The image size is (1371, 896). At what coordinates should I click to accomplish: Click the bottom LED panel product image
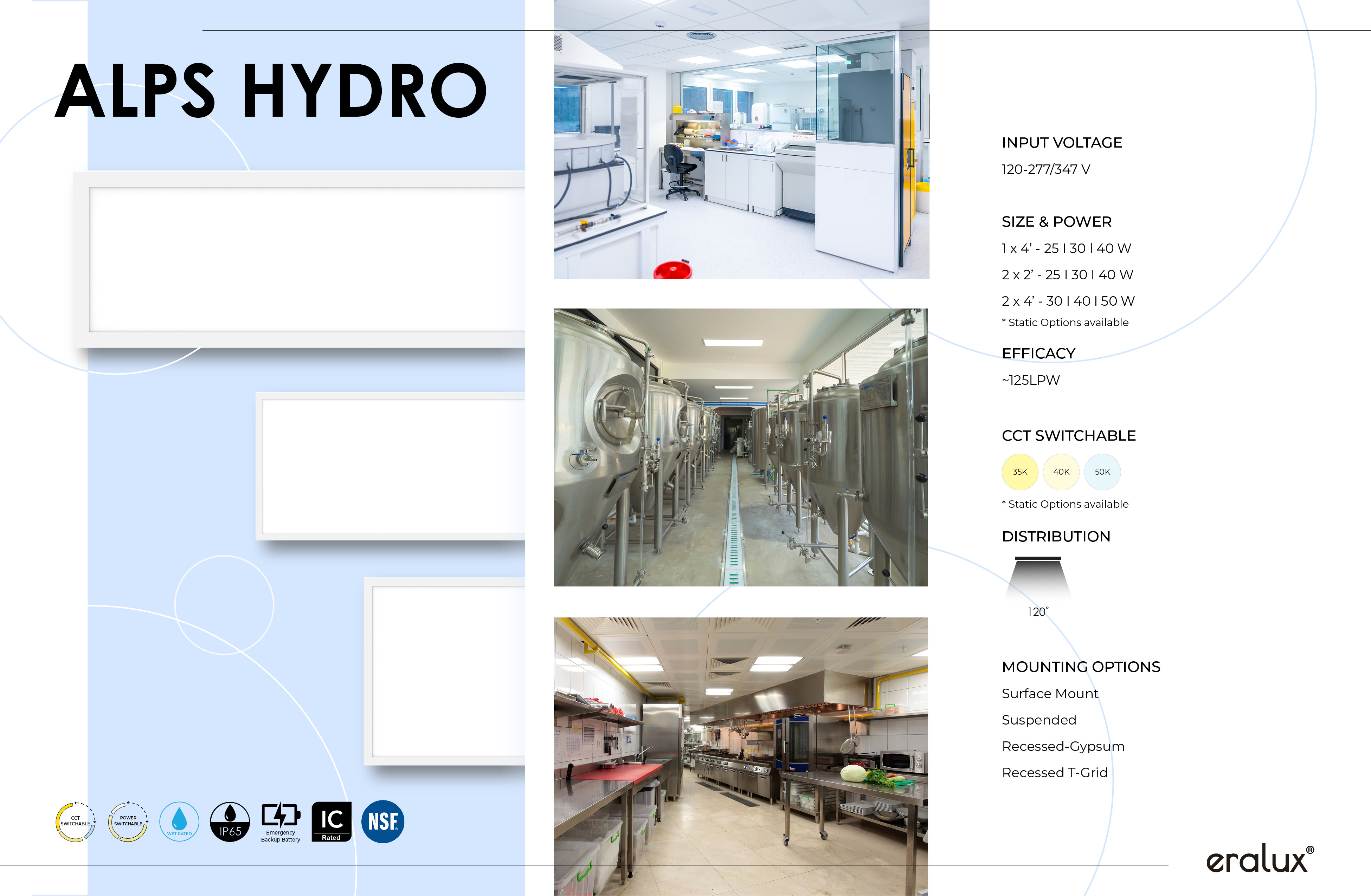[x=445, y=671]
